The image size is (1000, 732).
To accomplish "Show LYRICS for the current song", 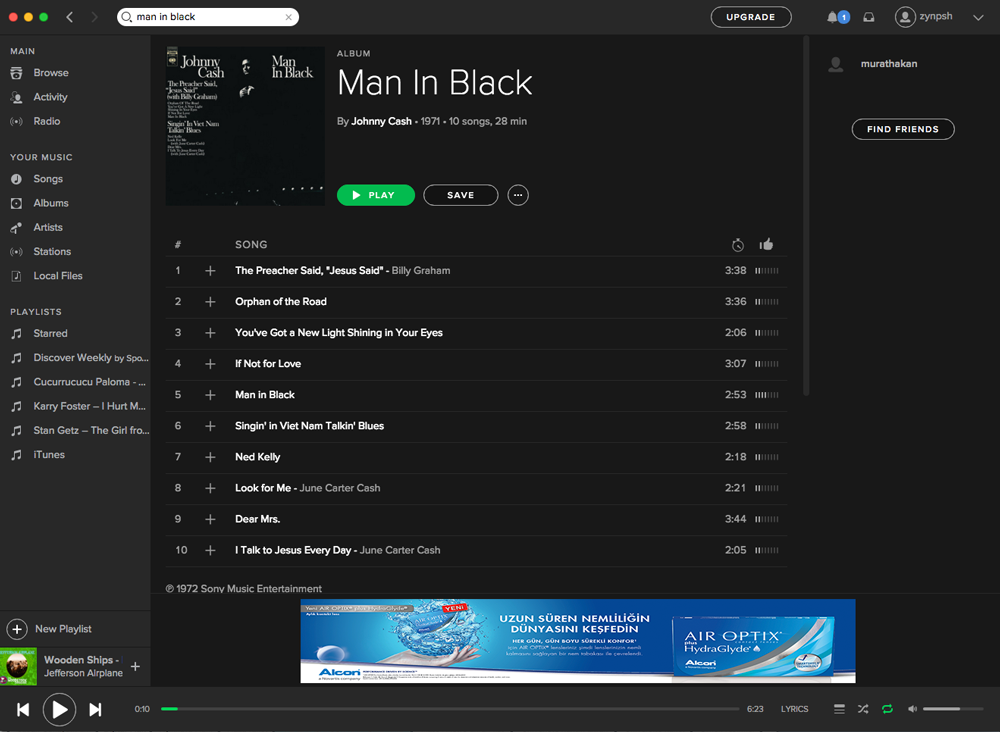I will 795,709.
